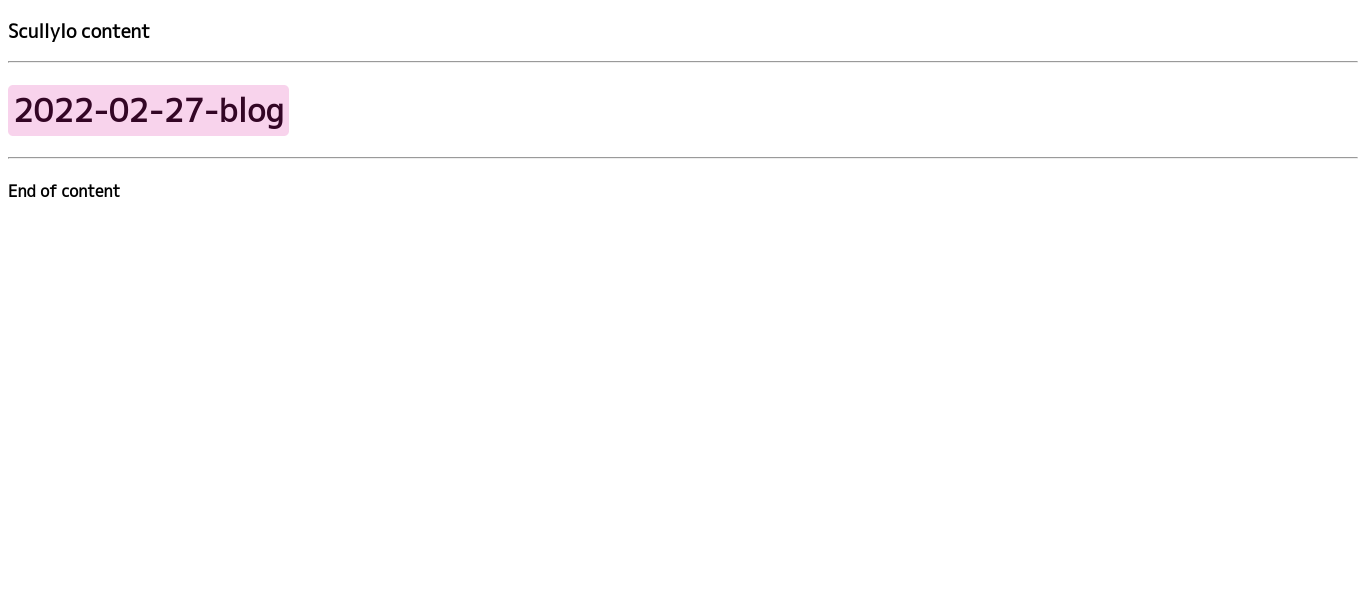Click the '27' day in the heading
Screen dimensions: 1366x614
[184, 110]
